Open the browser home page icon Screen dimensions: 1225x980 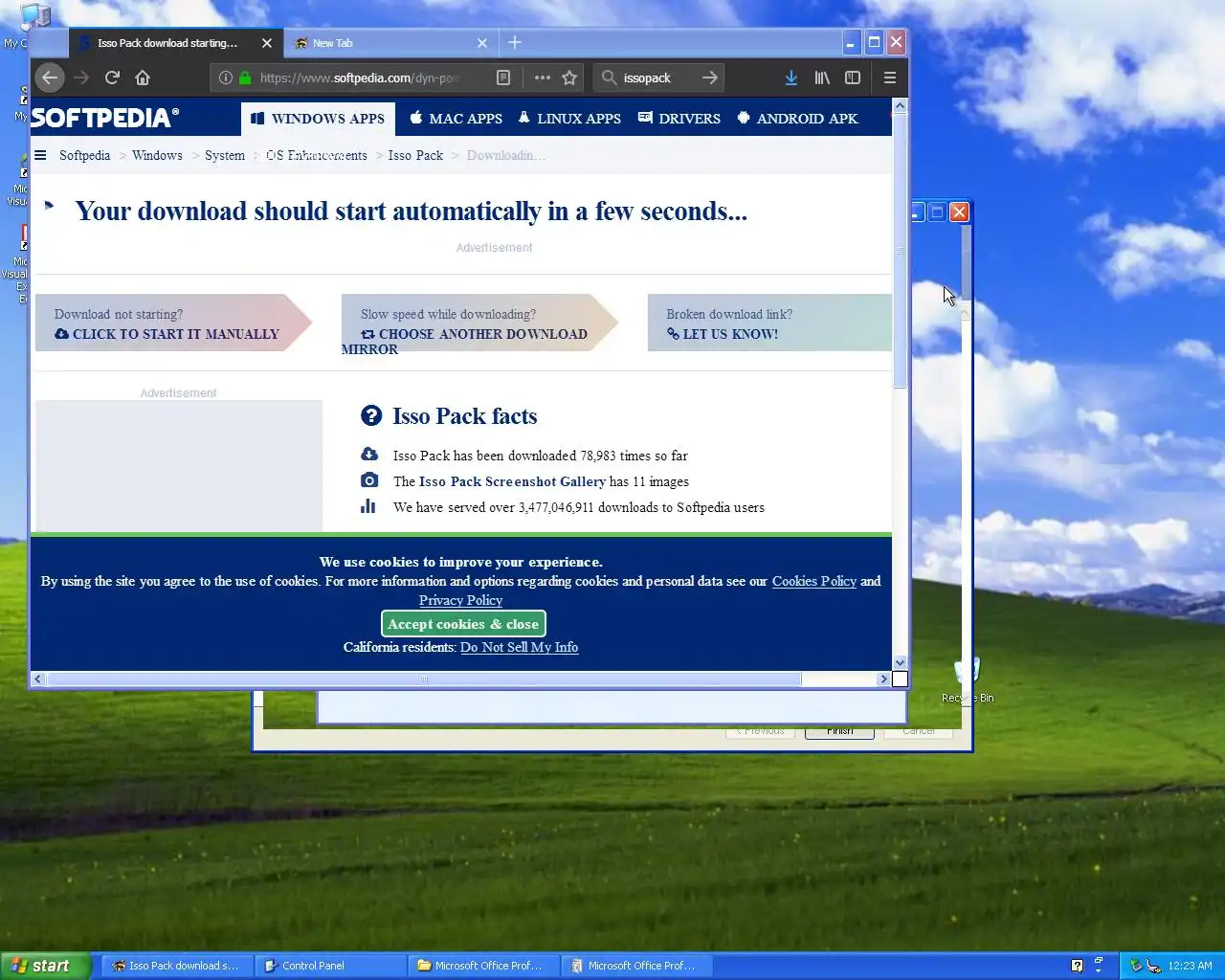pyautogui.click(x=143, y=78)
